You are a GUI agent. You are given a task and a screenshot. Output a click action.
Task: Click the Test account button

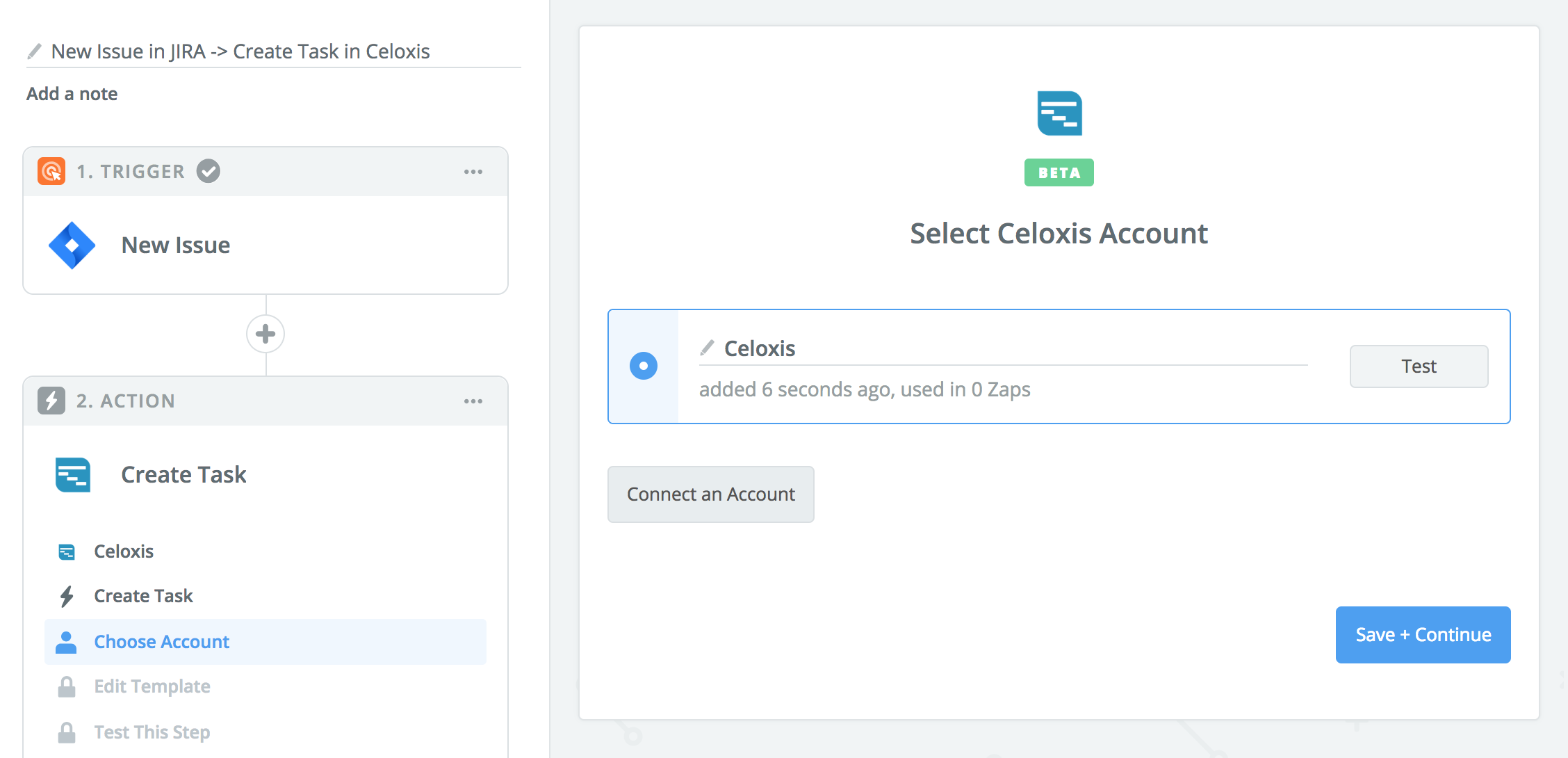[1419, 366]
